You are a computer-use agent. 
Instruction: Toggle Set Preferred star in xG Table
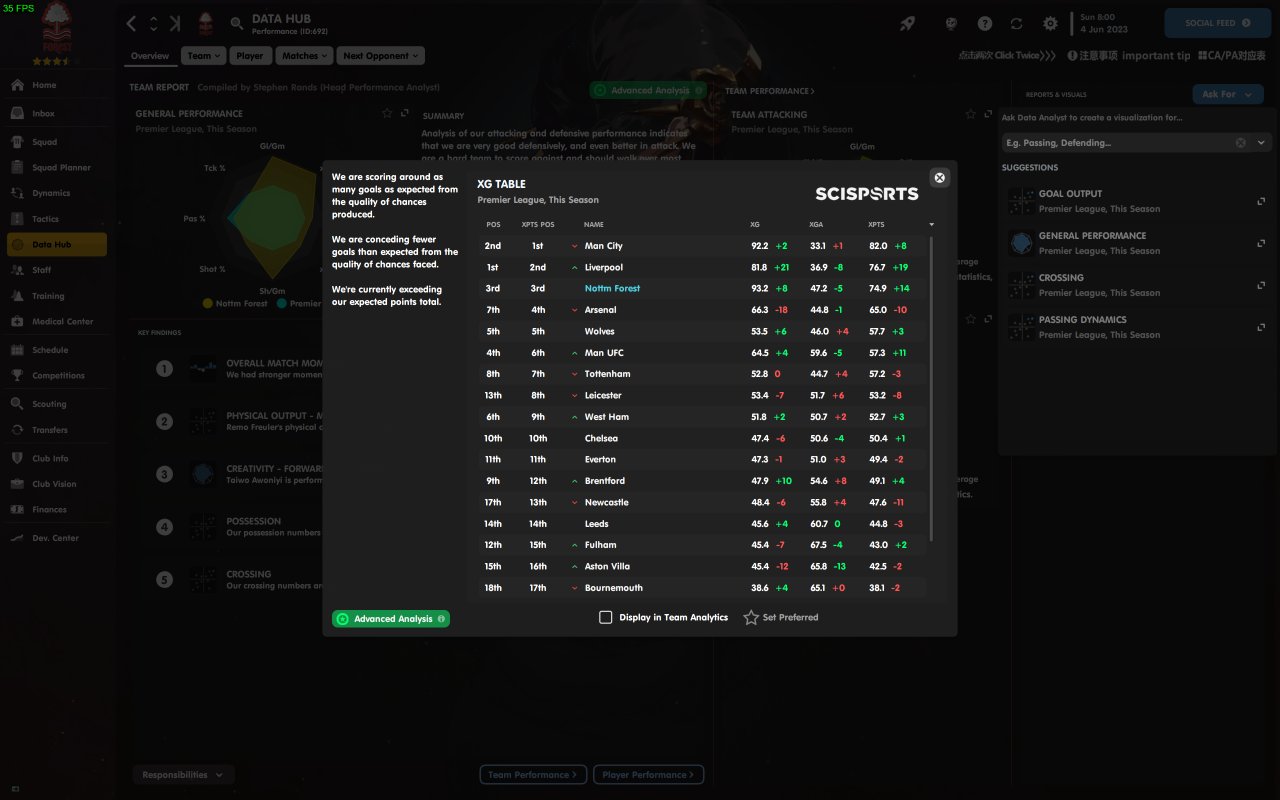(x=751, y=618)
